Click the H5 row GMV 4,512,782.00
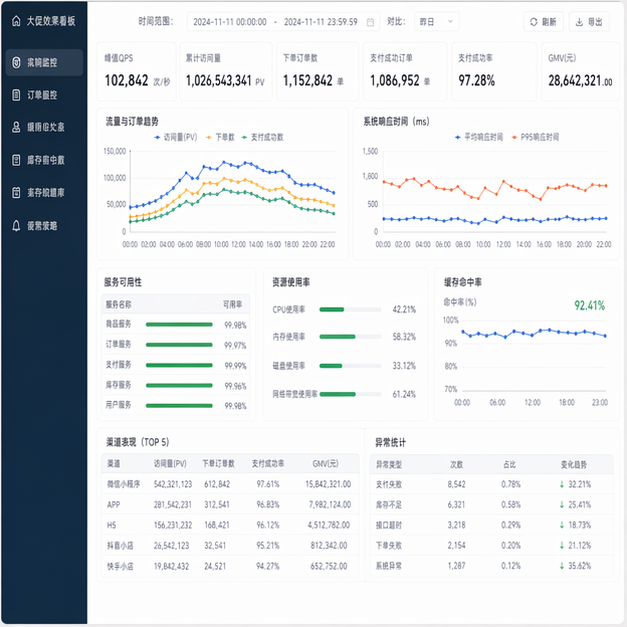 tap(329, 525)
